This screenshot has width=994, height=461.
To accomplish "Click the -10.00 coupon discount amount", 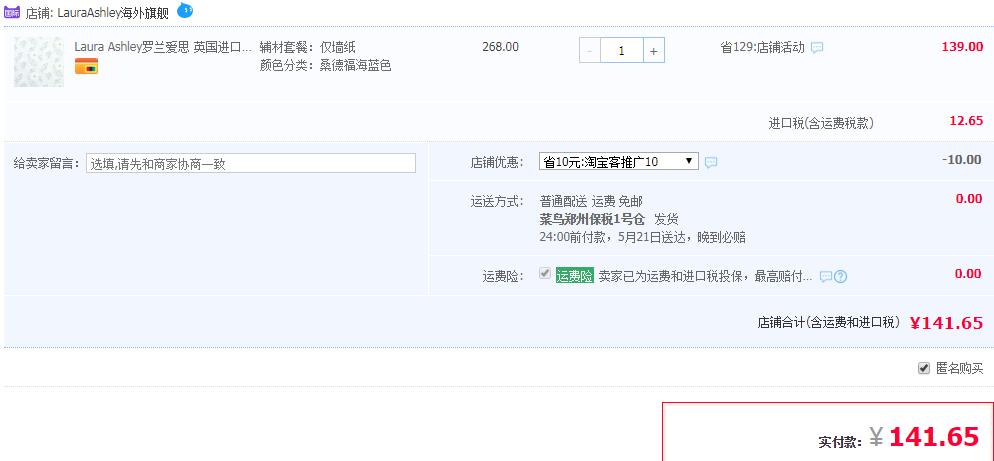I will tap(962, 159).
